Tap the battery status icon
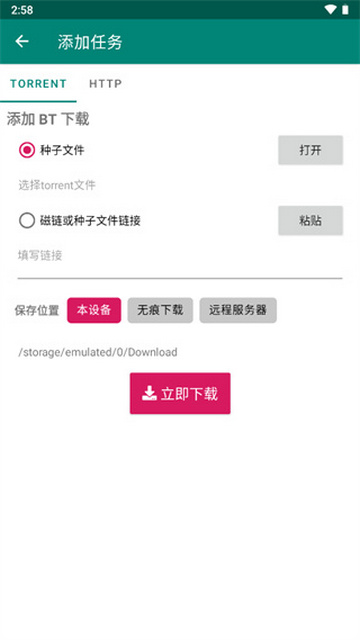This screenshot has width=360, height=640. pyautogui.click(x=345, y=9)
